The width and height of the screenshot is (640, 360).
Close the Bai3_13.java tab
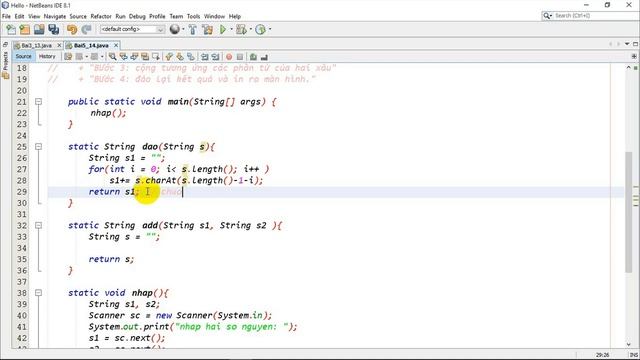(x=59, y=45)
